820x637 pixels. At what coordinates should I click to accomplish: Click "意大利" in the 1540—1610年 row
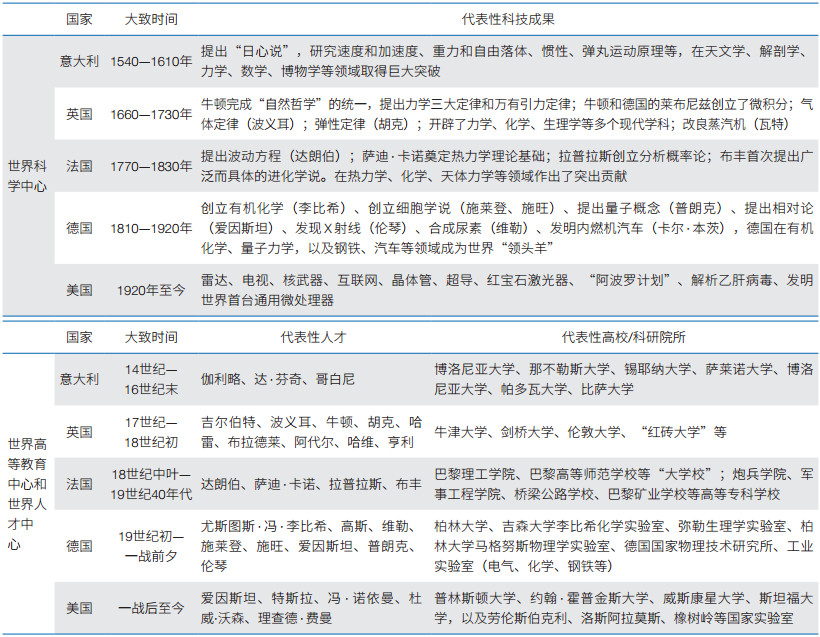(79, 62)
